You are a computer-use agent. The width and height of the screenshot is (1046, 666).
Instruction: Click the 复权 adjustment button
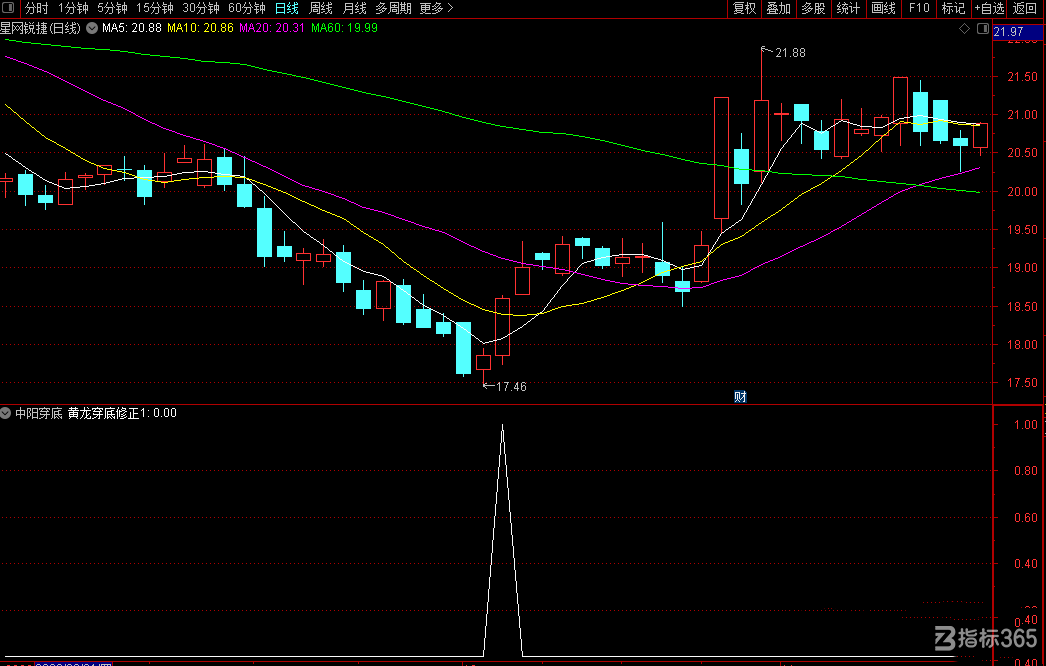click(x=744, y=8)
